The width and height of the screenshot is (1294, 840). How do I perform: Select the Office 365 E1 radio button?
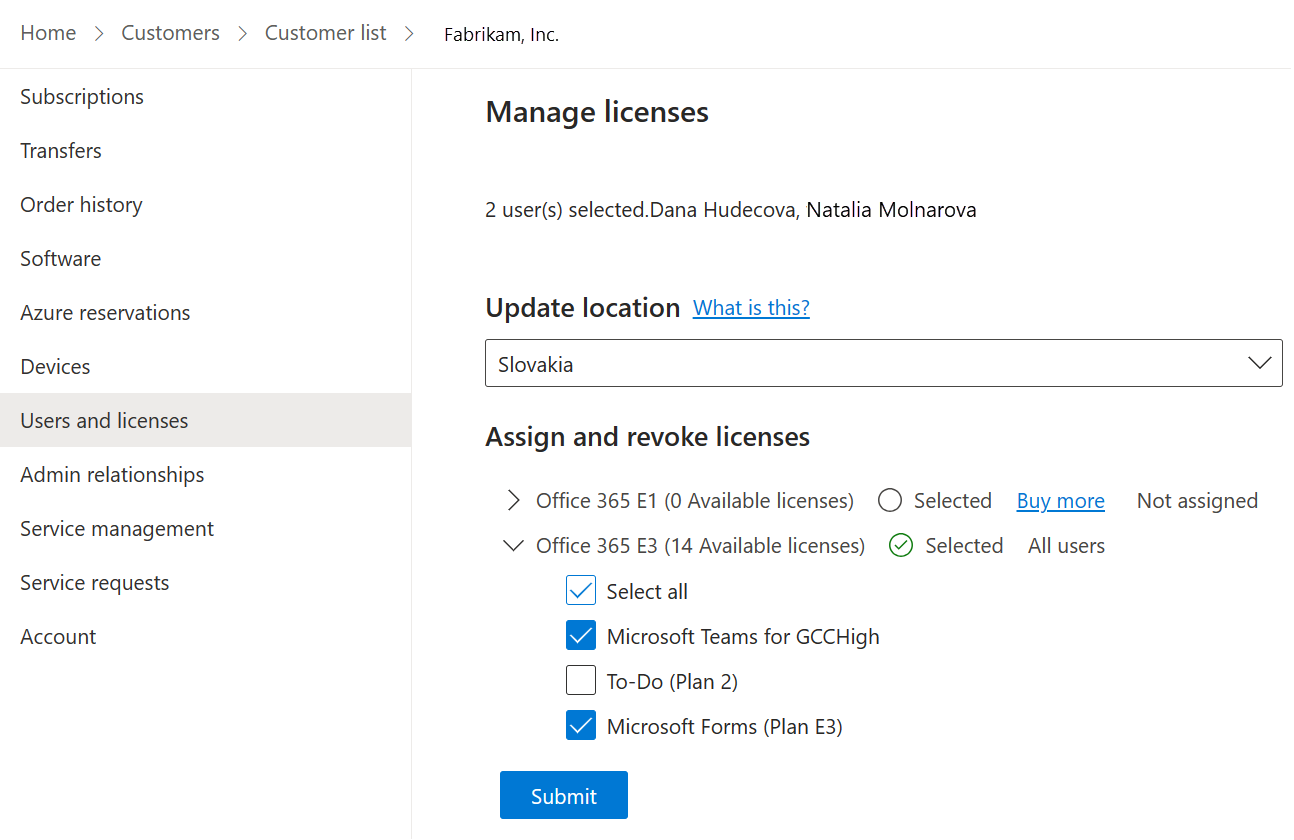coord(889,500)
